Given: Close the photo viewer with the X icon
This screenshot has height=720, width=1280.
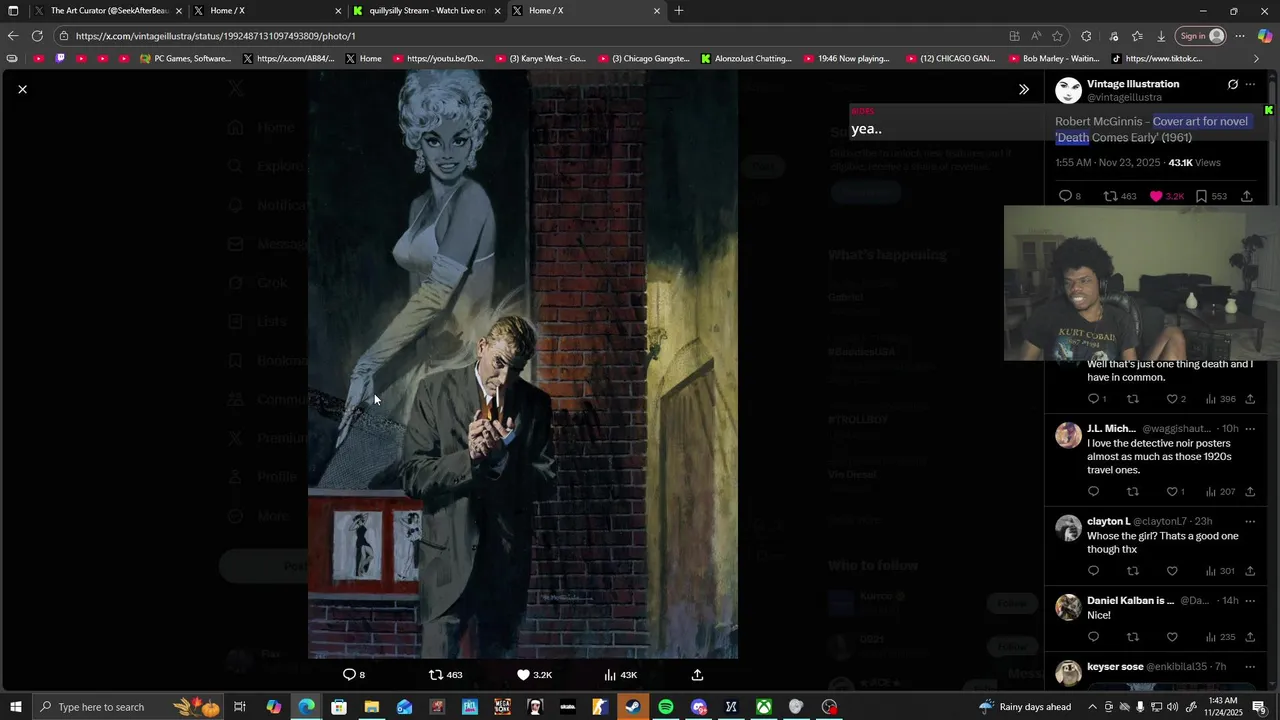Looking at the screenshot, I should tap(22, 90).
